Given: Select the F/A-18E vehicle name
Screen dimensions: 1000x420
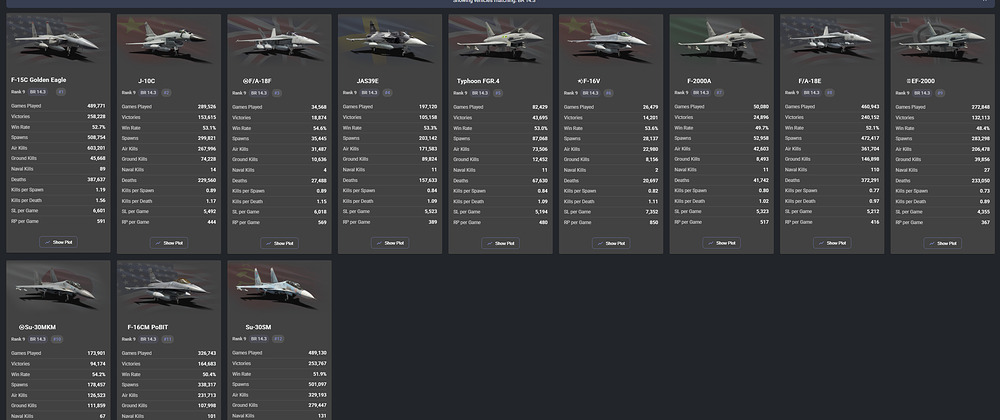Looking at the screenshot, I should (x=810, y=81).
